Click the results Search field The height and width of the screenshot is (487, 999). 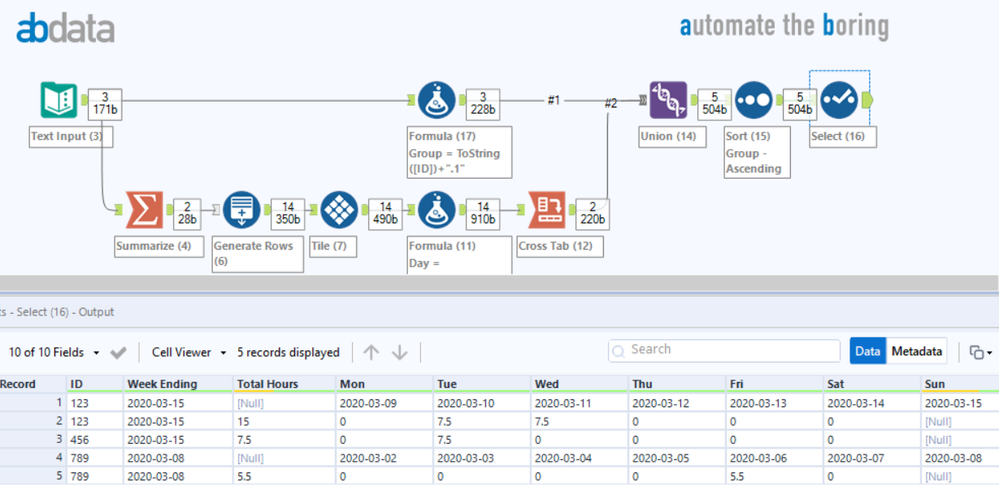click(724, 351)
